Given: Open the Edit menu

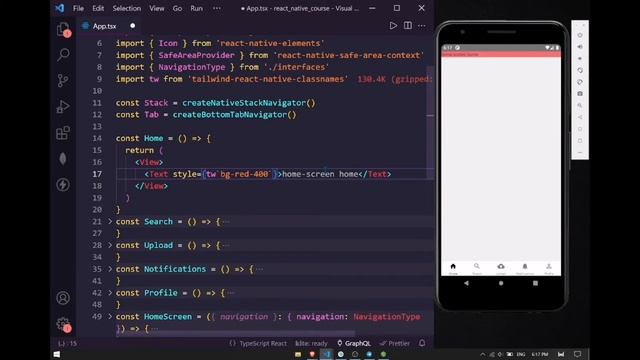Looking at the screenshot, I should coord(98,8).
